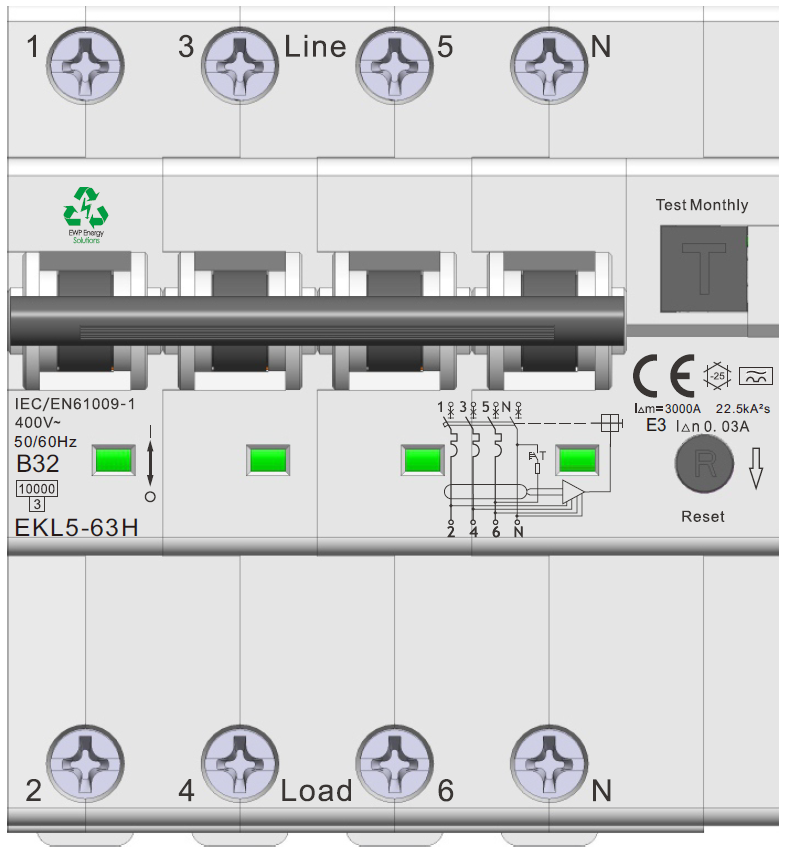This screenshot has height=854, width=794.
Task: Click the boxed 10000 breaking capacity label
Action: point(37,489)
